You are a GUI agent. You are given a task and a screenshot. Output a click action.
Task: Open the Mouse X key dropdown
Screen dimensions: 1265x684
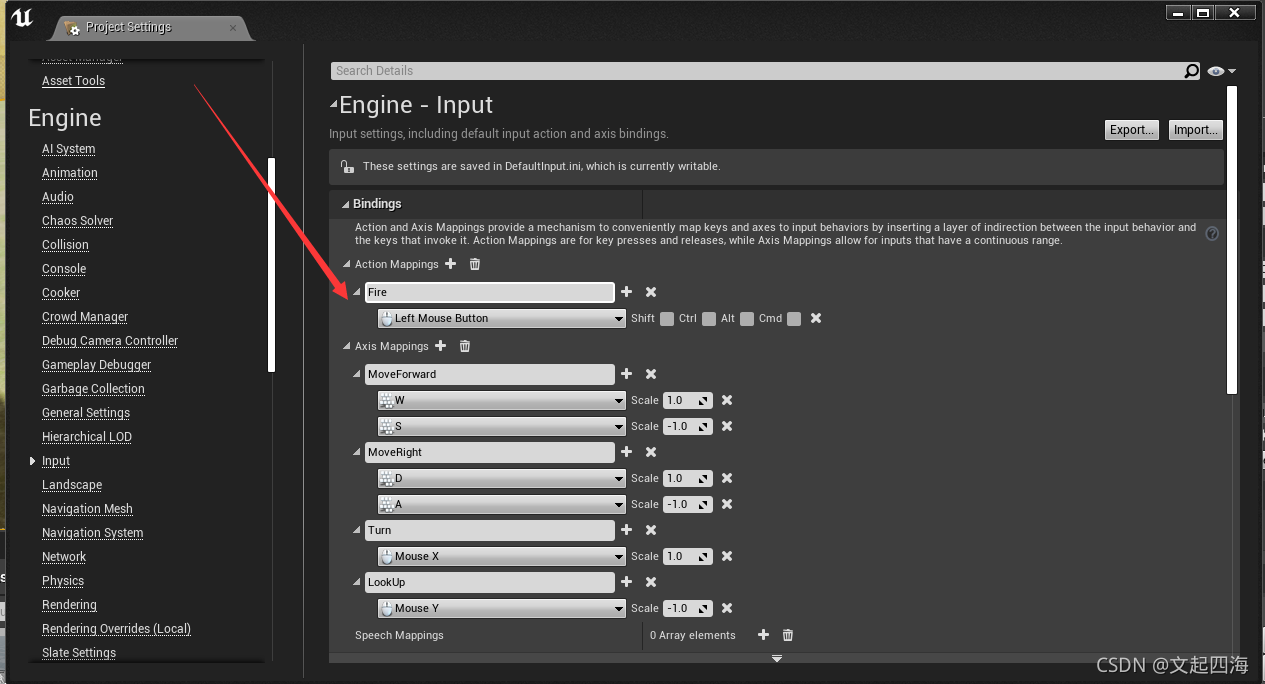[x=502, y=556]
